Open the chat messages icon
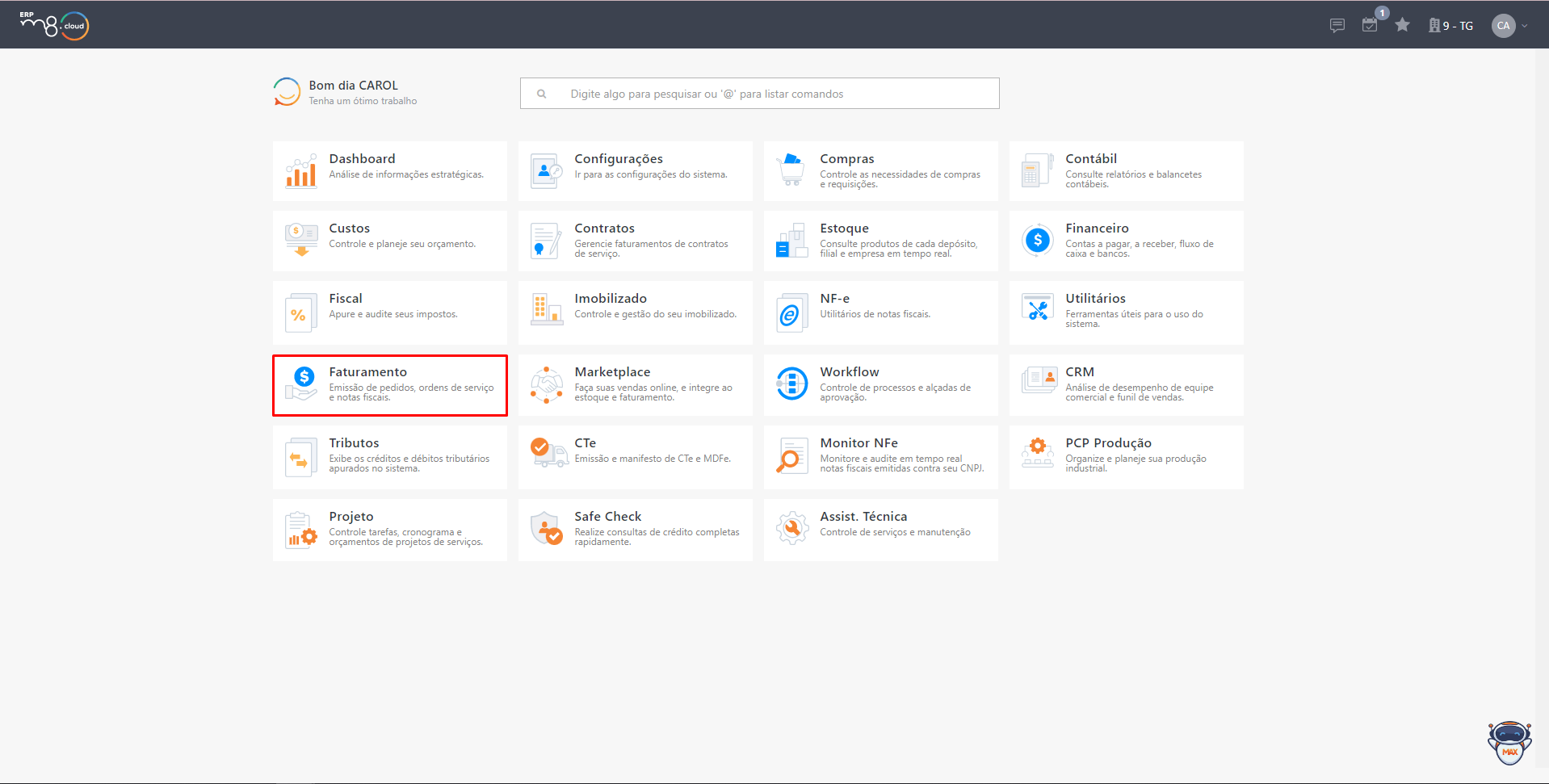The width and height of the screenshot is (1549, 784). coord(1337,26)
